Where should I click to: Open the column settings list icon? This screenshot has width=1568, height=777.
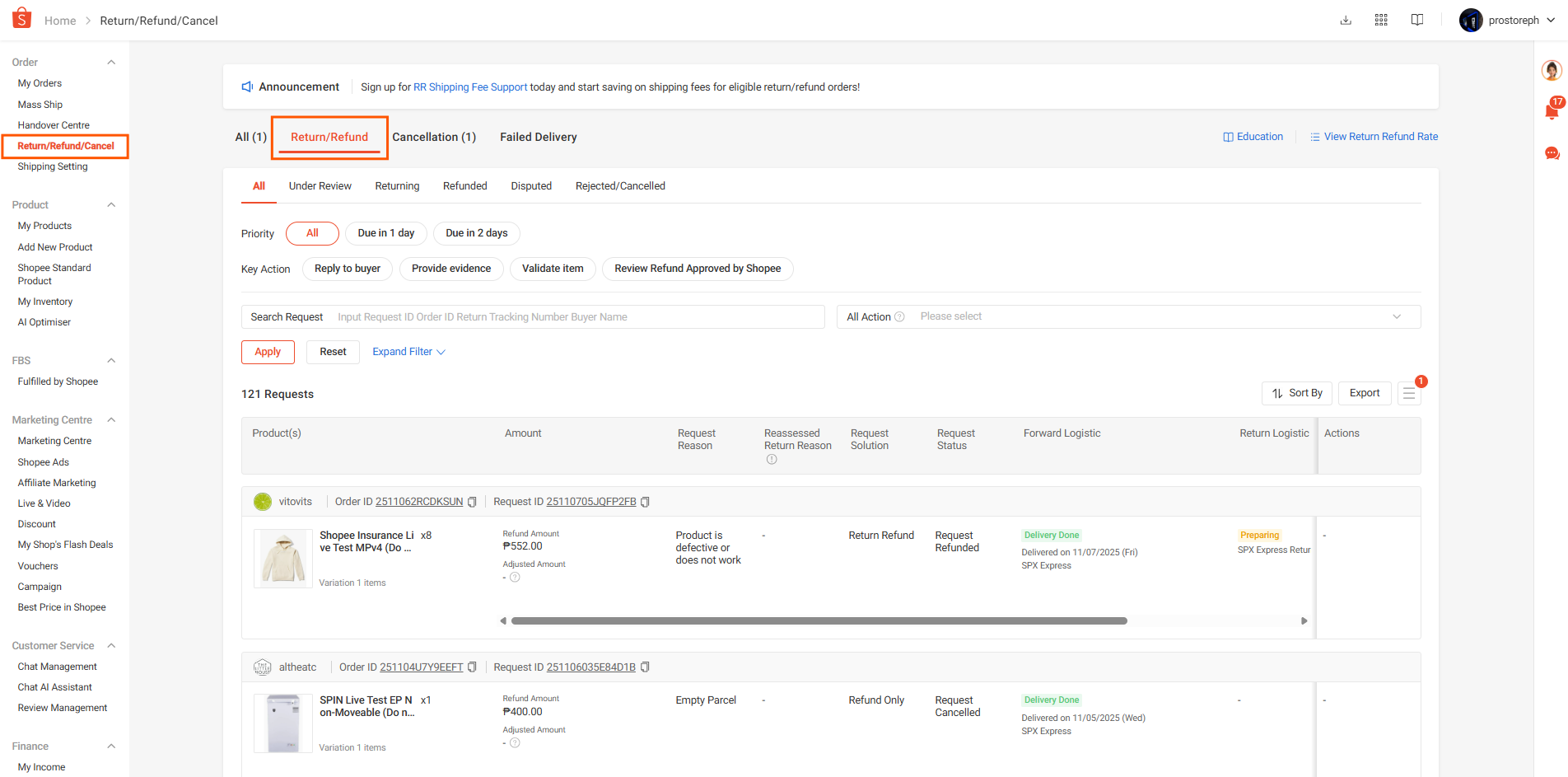tap(1409, 394)
